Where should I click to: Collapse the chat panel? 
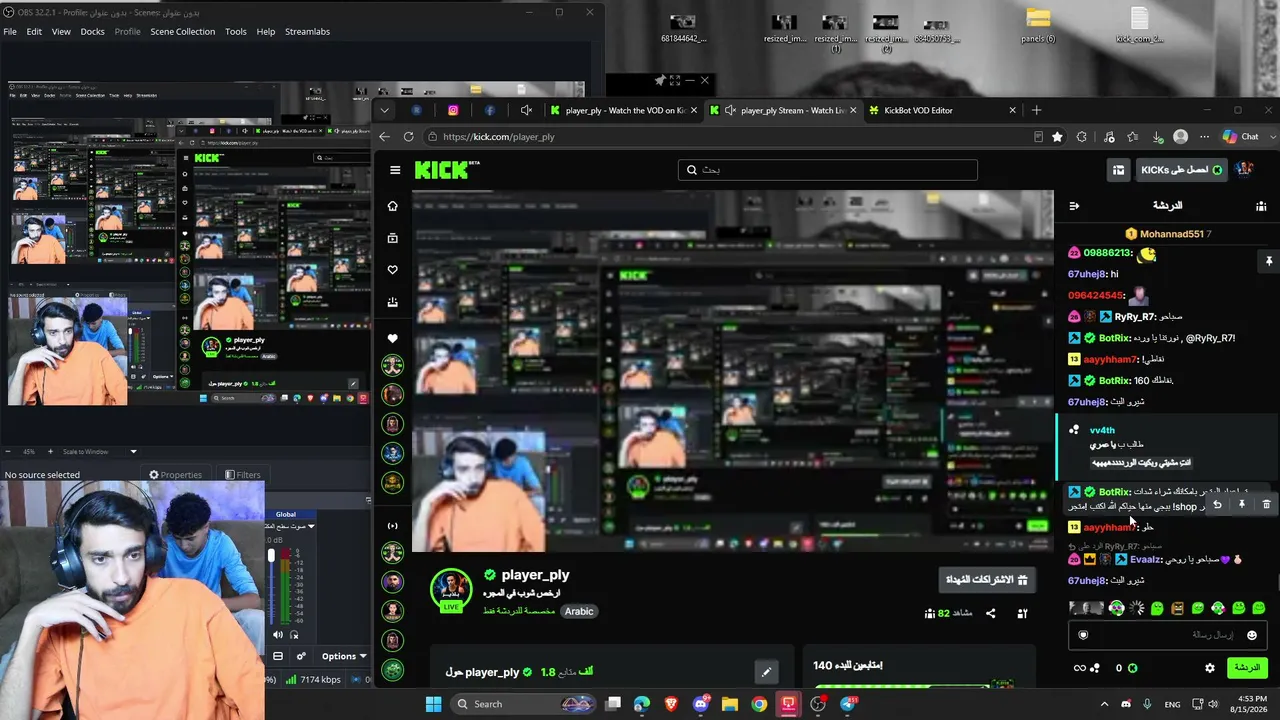[1074, 206]
